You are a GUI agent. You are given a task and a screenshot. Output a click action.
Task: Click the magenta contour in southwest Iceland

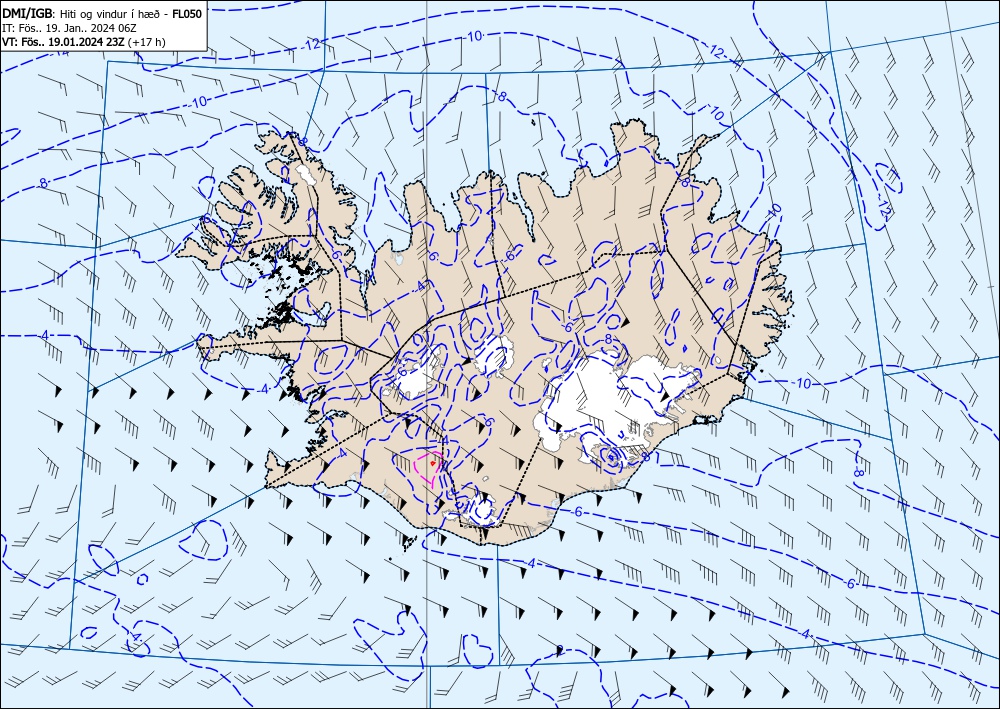click(x=429, y=469)
